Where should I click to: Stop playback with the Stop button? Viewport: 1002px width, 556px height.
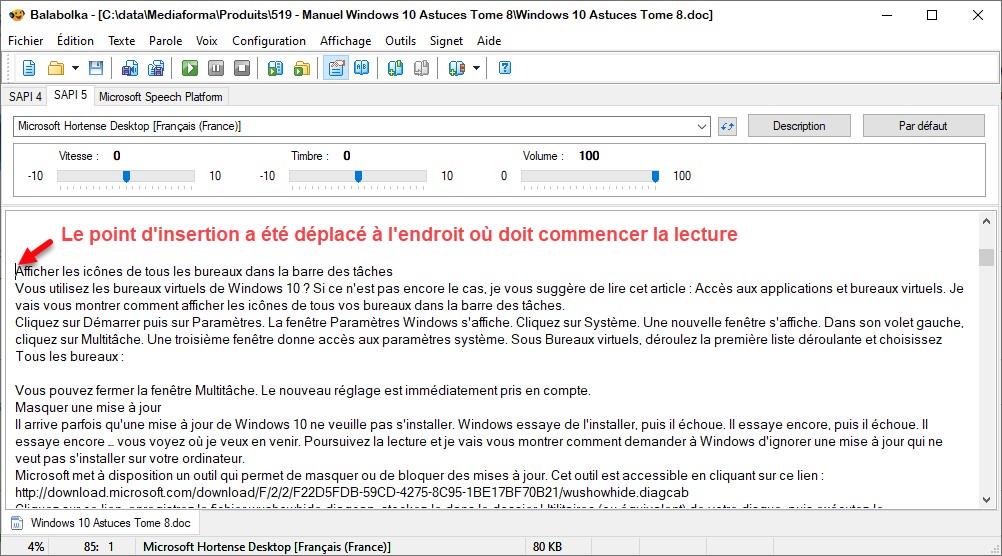241,68
